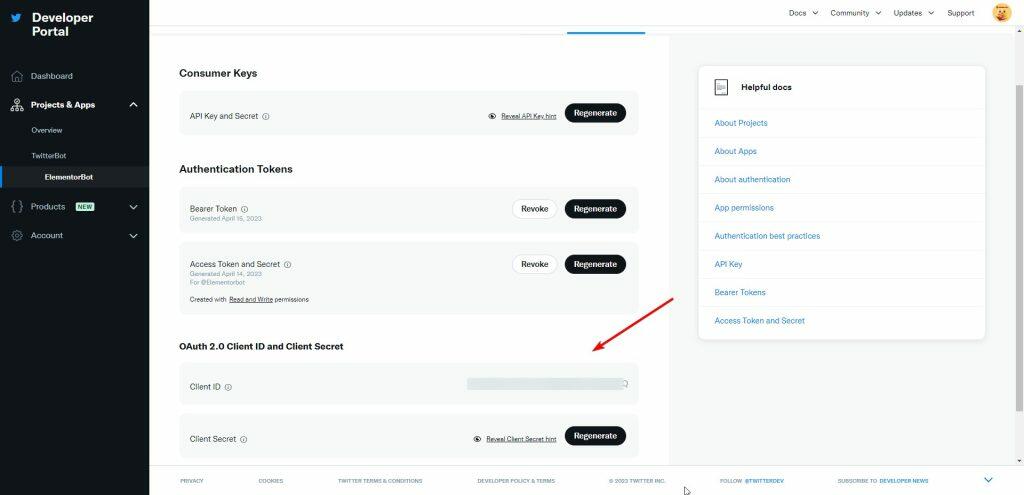
Task: Collapse the Projects & Apps section
Action: [x=133, y=105]
